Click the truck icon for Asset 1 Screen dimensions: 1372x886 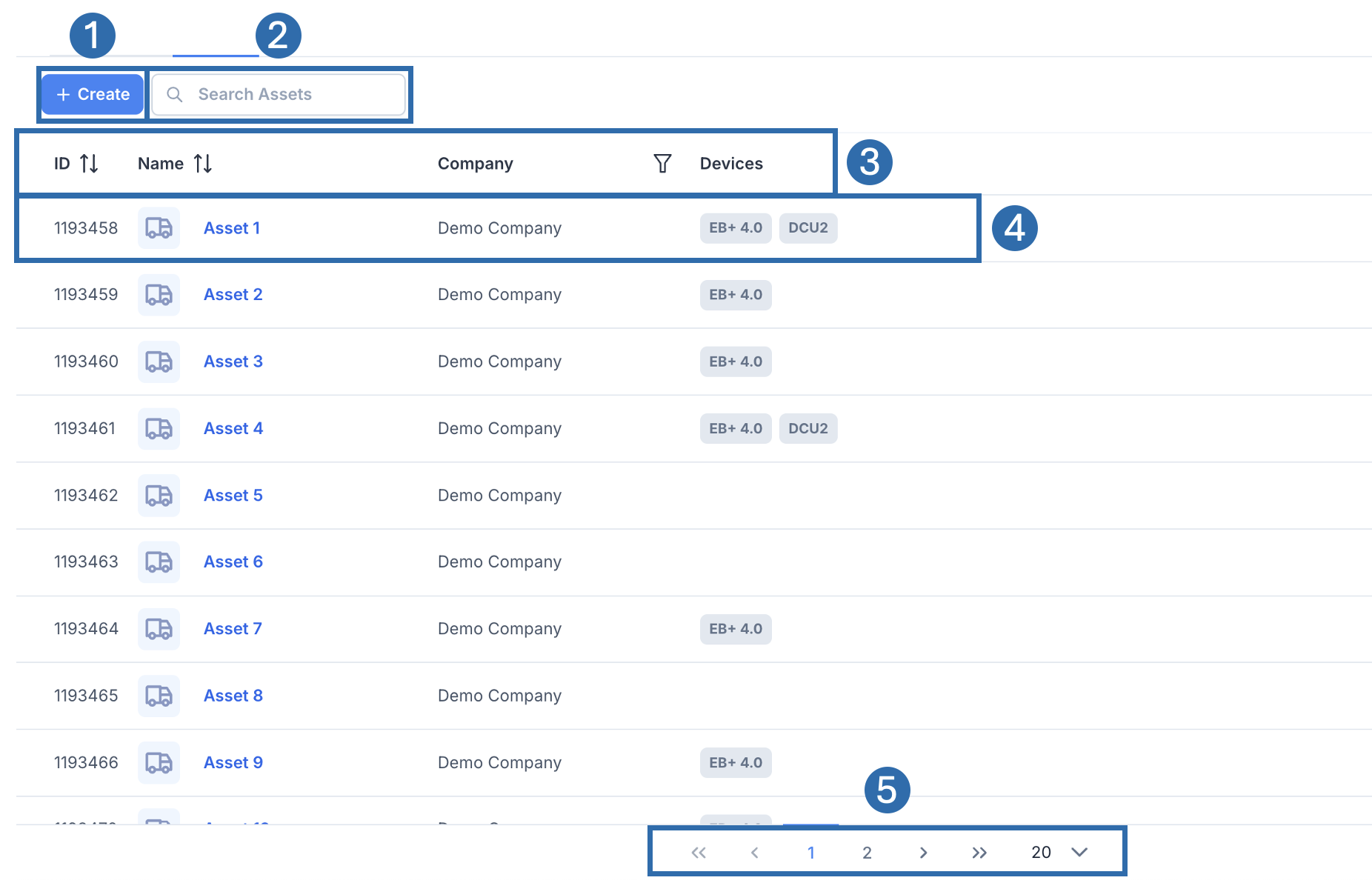[159, 228]
